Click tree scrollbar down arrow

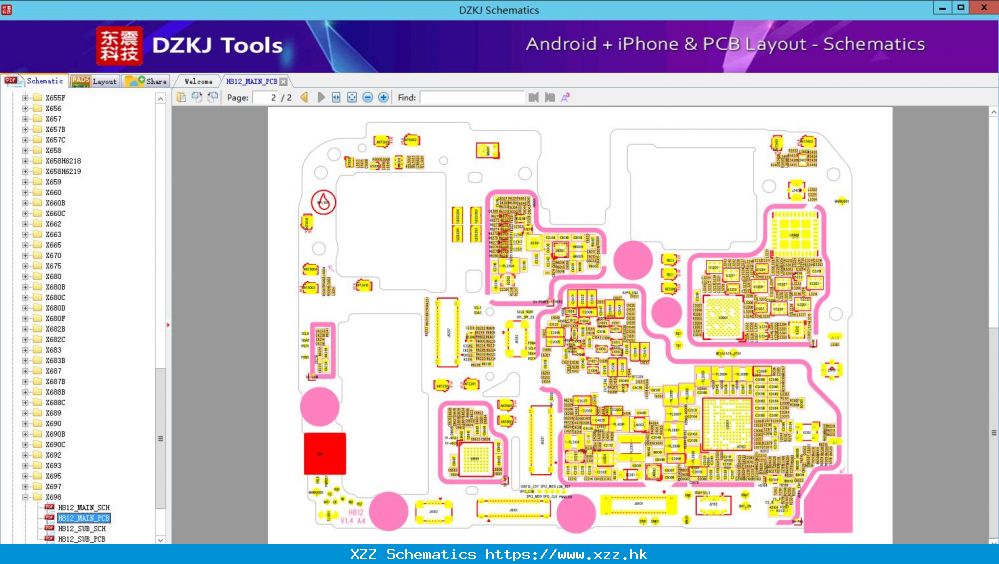click(161, 539)
